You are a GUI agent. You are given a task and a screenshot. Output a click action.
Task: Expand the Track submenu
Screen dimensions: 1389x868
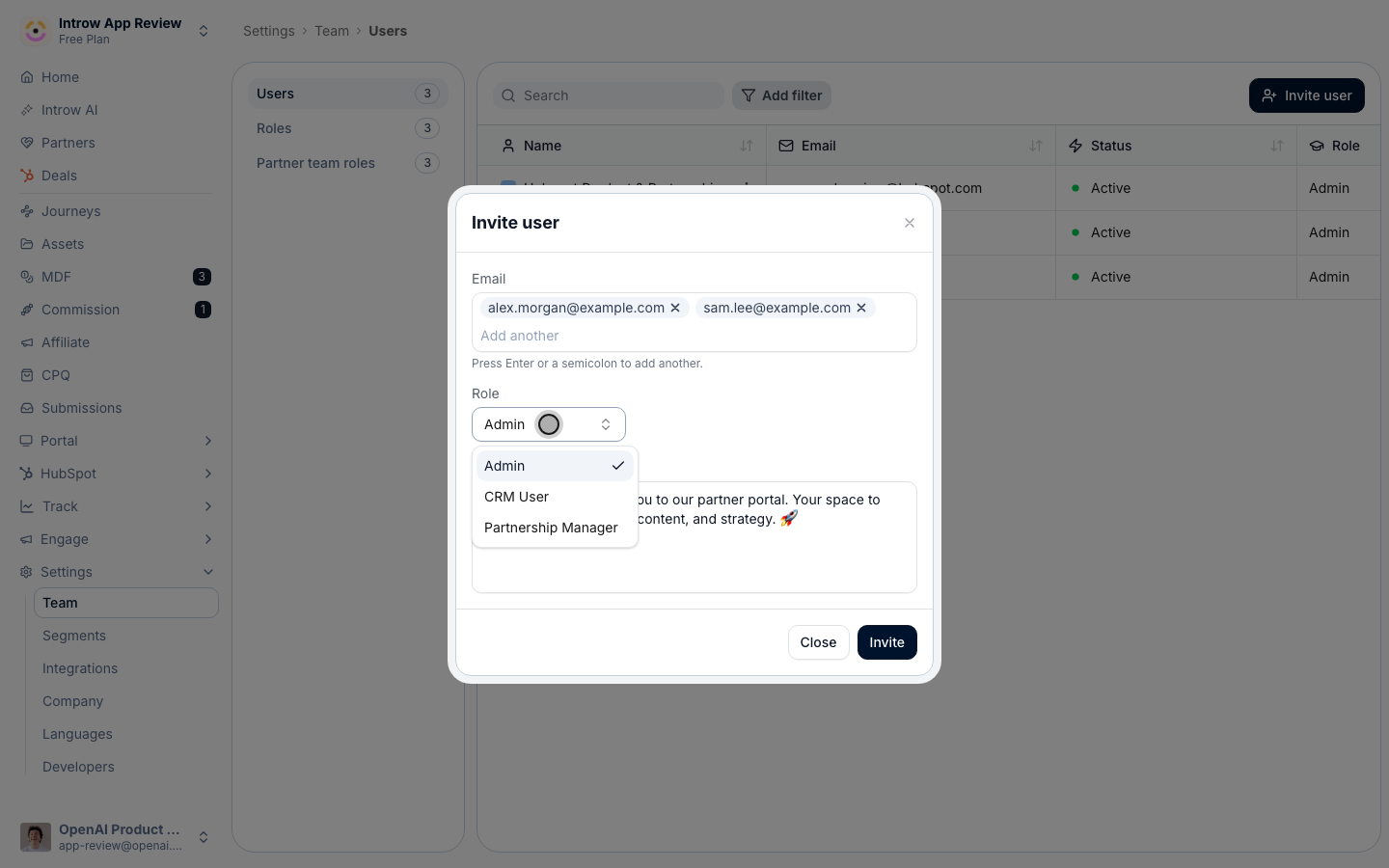(x=208, y=506)
